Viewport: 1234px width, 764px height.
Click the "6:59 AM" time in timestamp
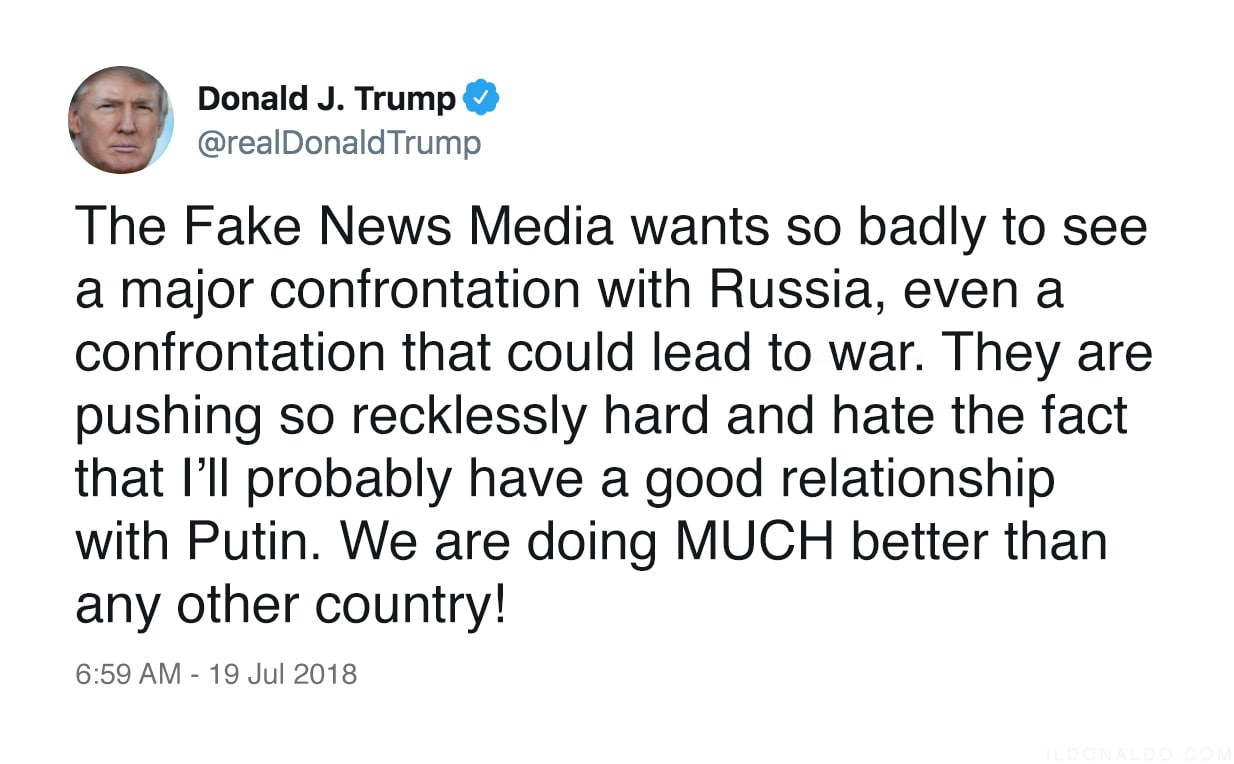click(x=128, y=673)
